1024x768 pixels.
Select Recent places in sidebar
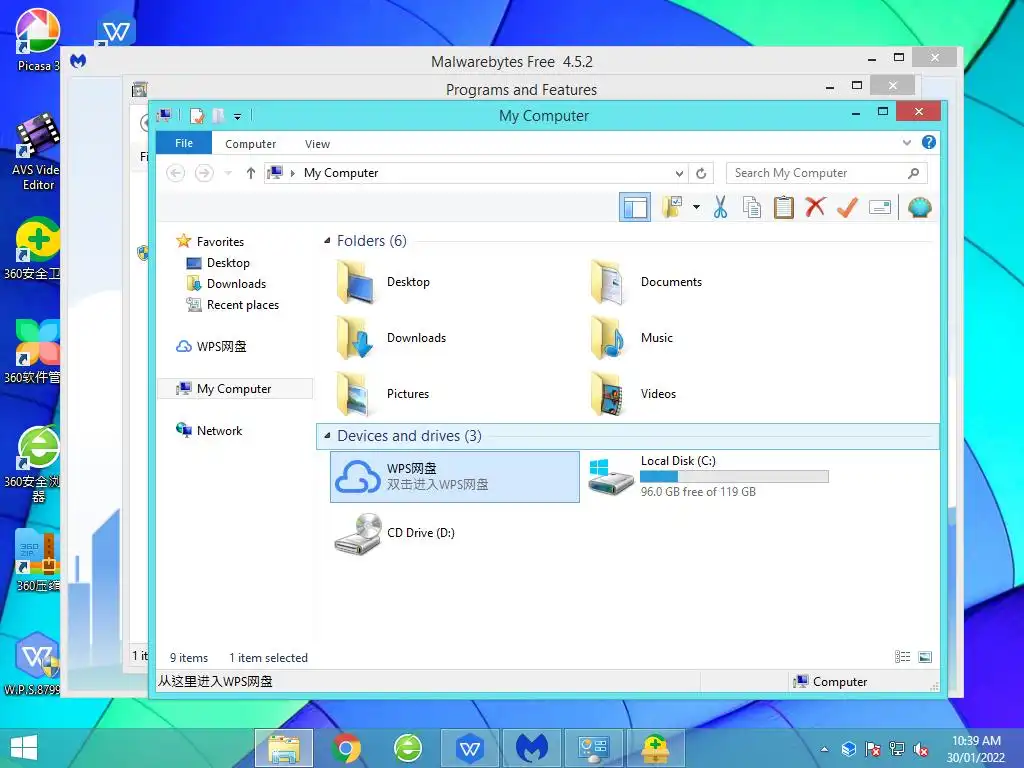click(x=243, y=305)
